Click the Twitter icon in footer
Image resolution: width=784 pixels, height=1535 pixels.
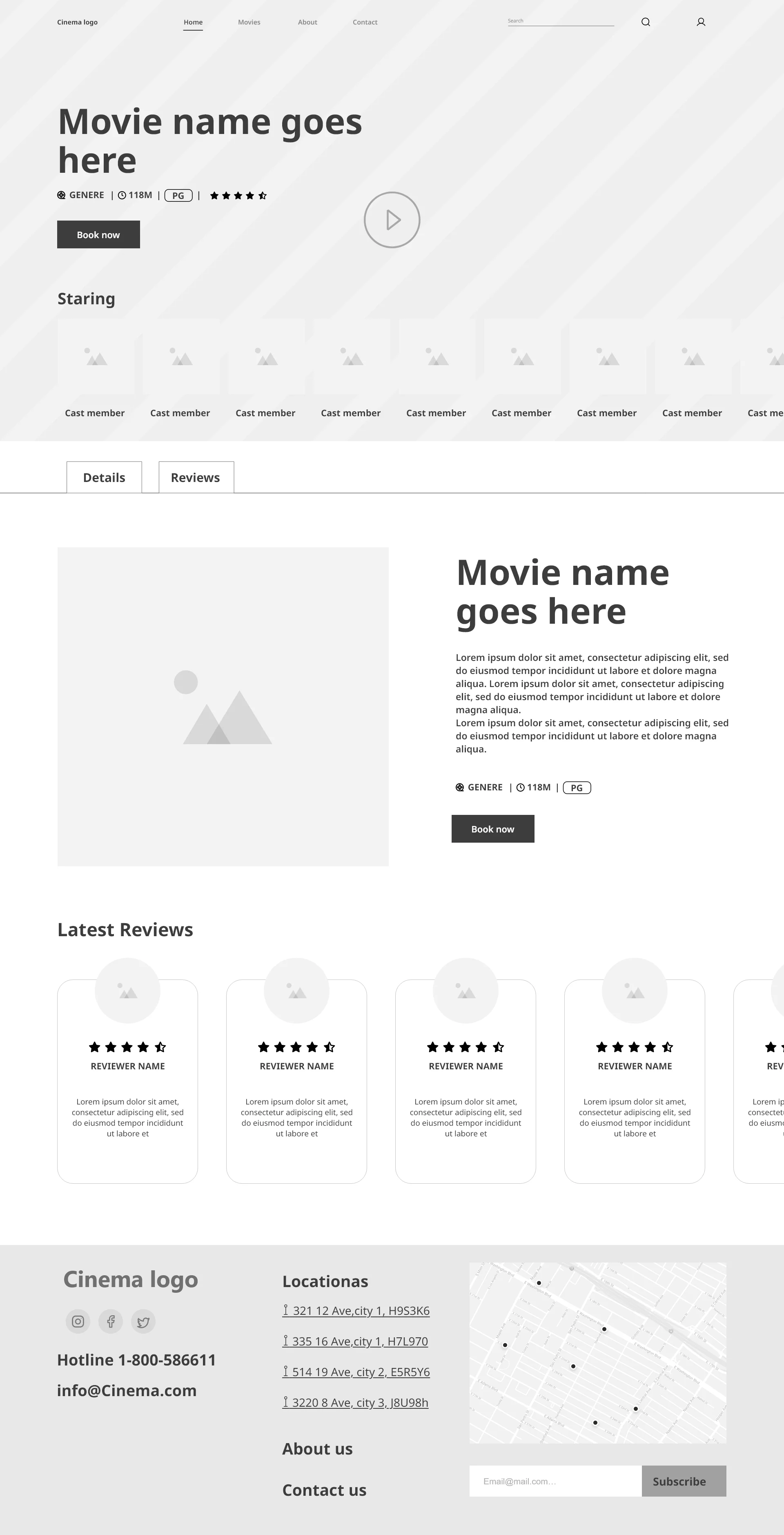click(144, 1322)
